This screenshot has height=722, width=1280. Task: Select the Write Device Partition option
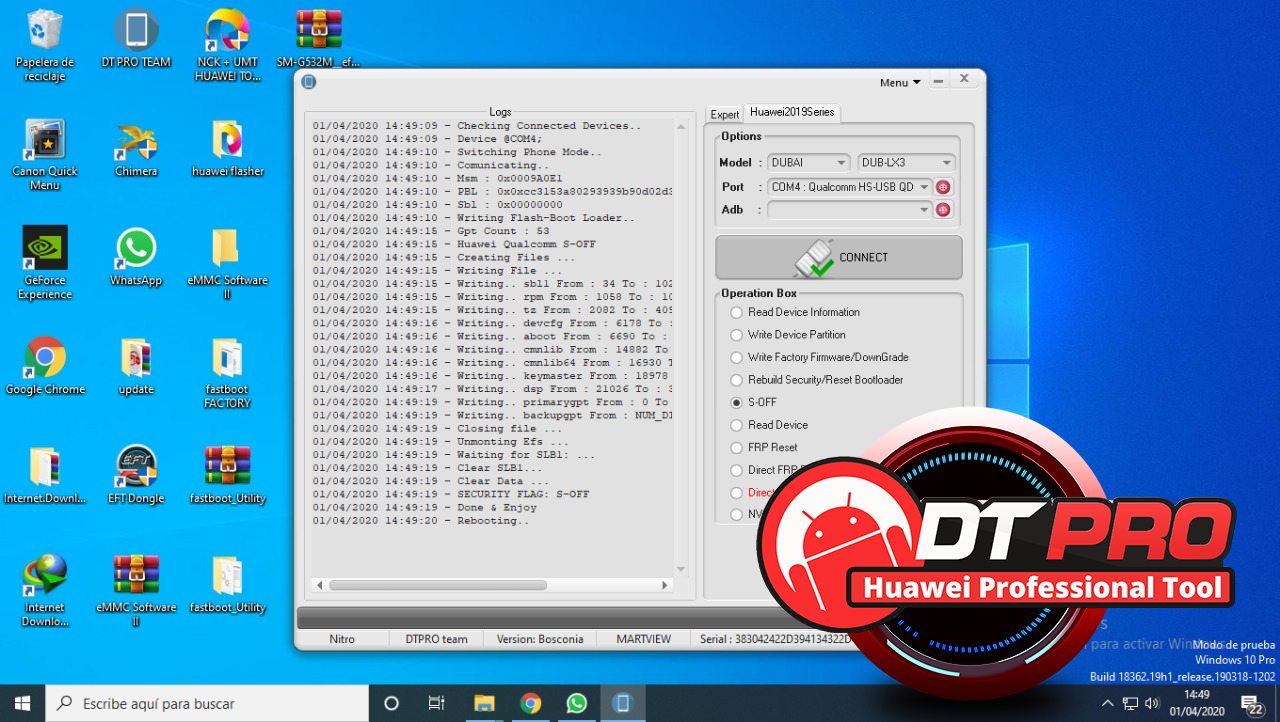point(788,335)
